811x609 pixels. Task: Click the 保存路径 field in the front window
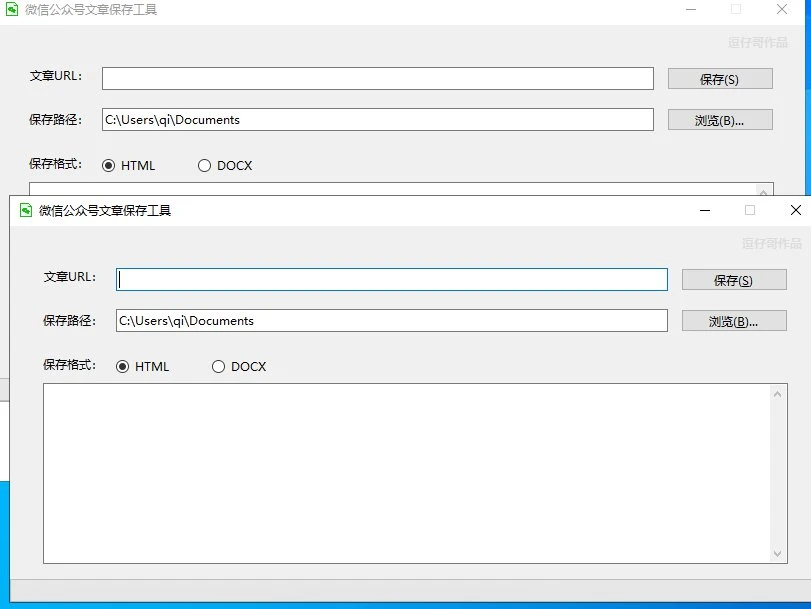(x=391, y=321)
